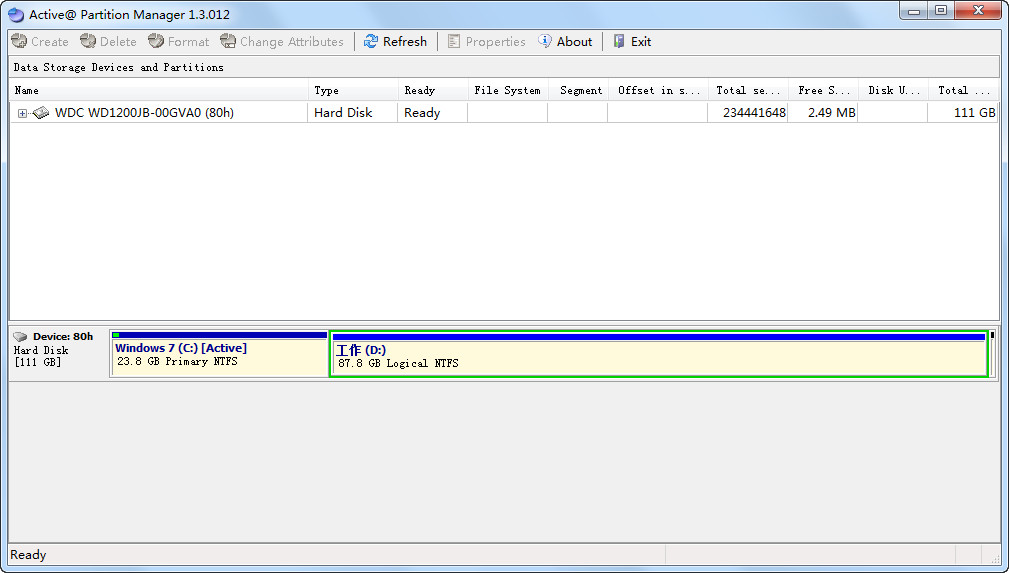Click the Ready column header
Image resolution: width=1009 pixels, height=573 pixels.
point(433,90)
